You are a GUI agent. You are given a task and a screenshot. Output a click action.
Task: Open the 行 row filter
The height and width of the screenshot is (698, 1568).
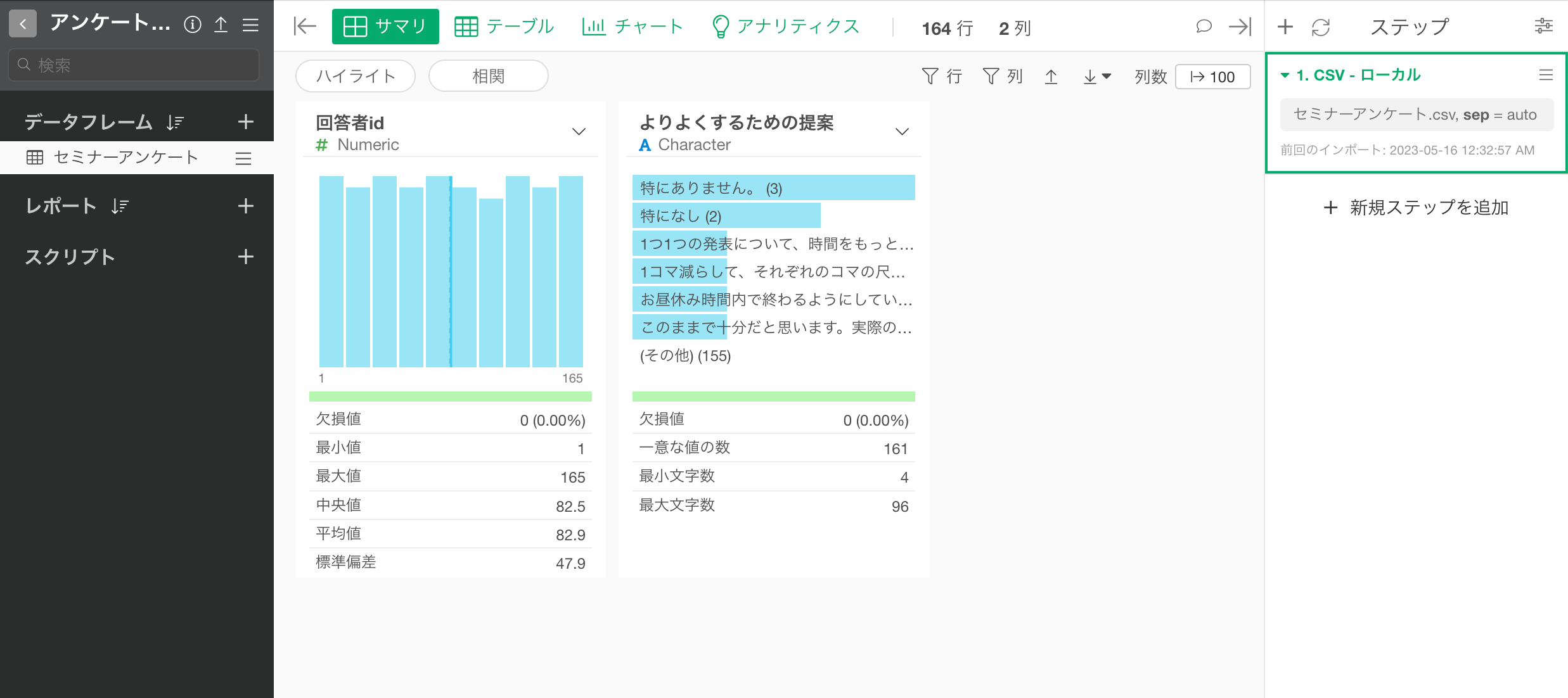[942, 77]
